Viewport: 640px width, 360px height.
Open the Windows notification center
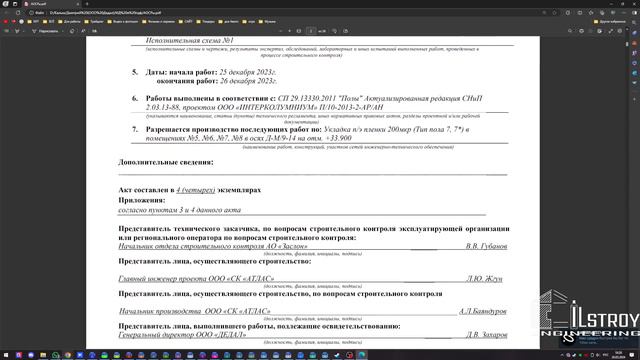point(632,355)
